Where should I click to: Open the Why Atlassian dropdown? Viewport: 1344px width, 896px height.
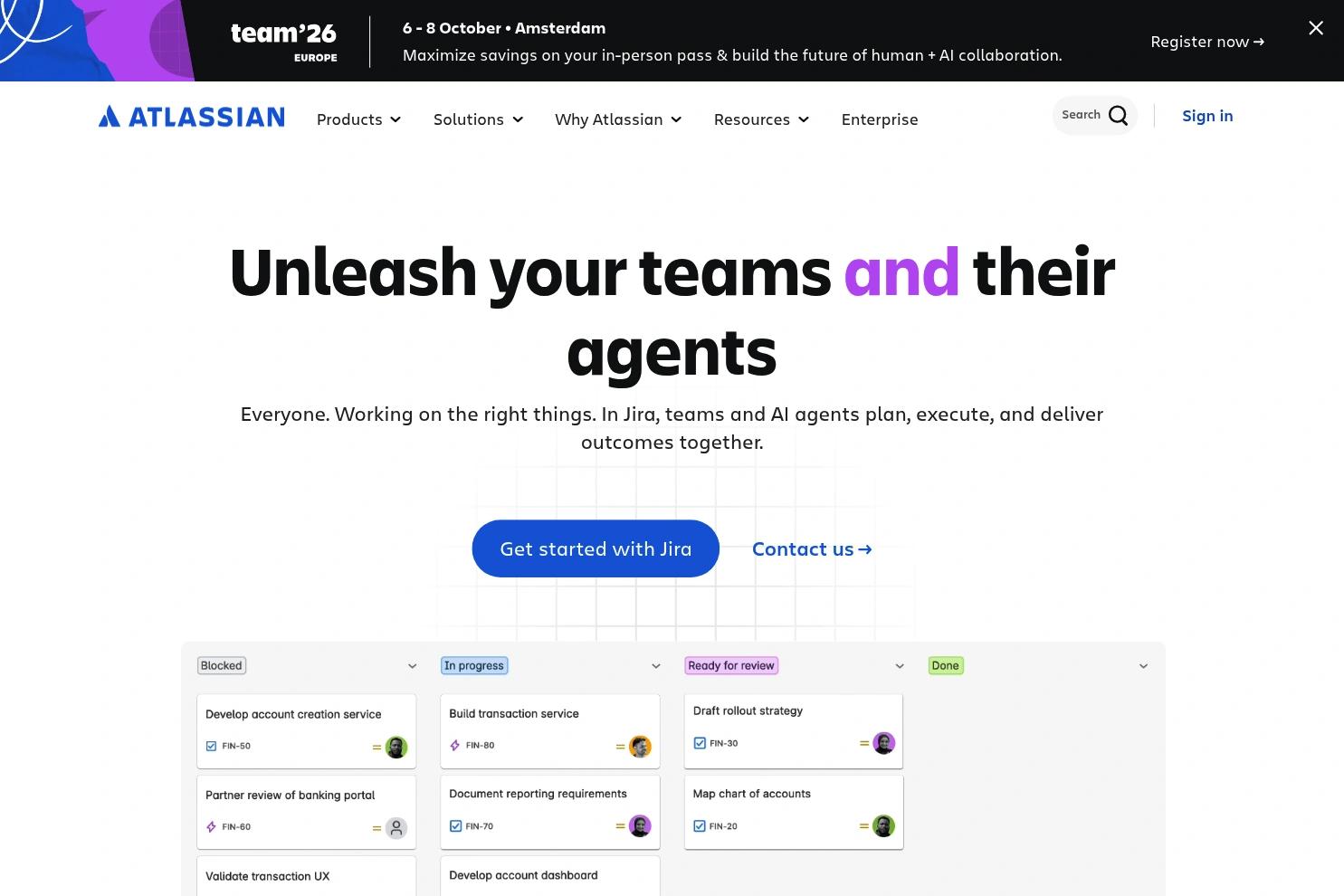(x=618, y=119)
